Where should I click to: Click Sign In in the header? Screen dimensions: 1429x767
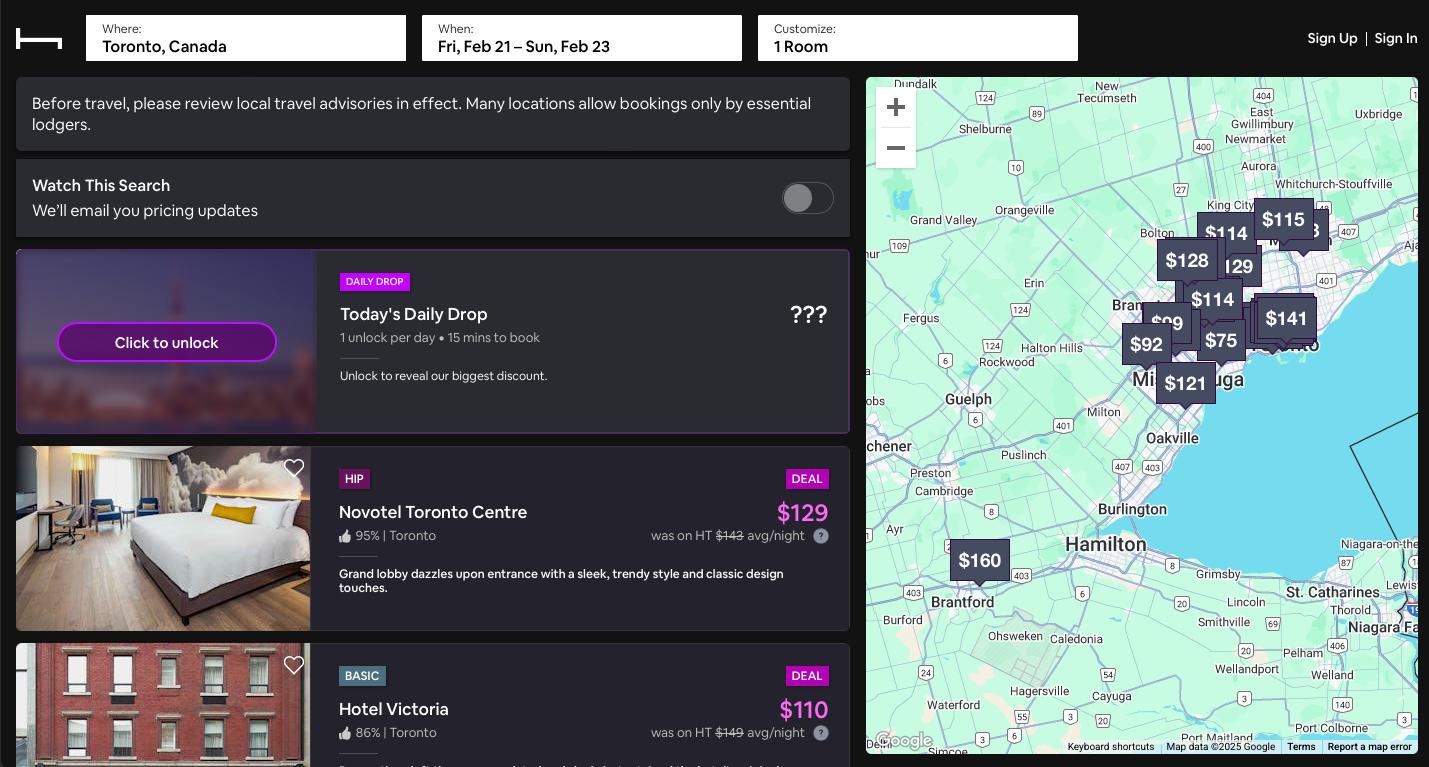pyautogui.click(x=1396, y=38)
